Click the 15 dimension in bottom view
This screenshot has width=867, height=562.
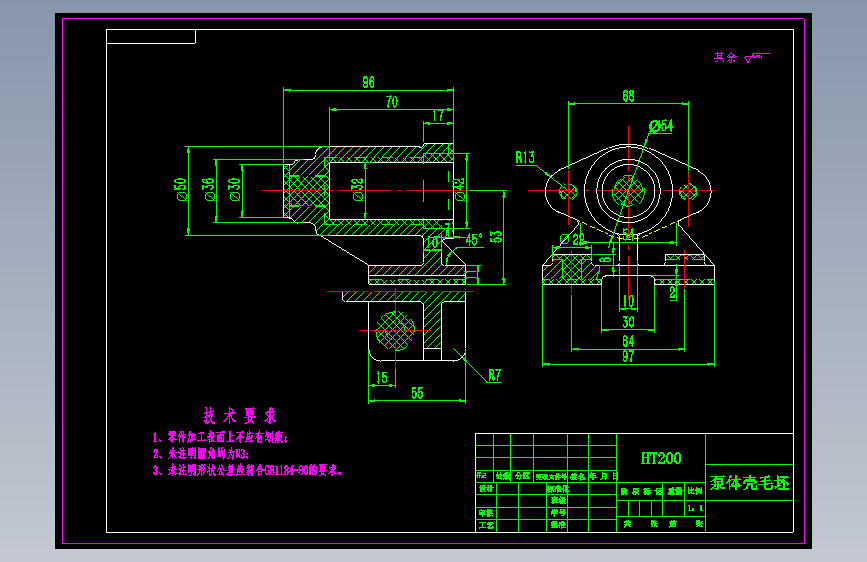(x=382, y=378)
